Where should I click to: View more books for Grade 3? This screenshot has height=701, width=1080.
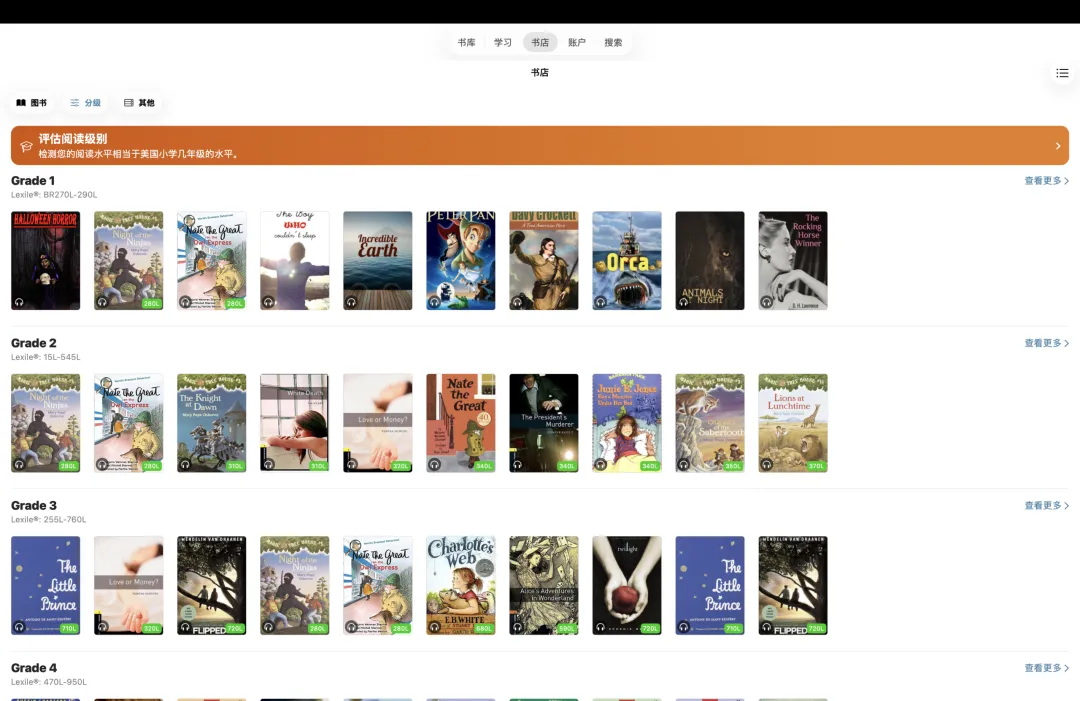coord(1046,506)
